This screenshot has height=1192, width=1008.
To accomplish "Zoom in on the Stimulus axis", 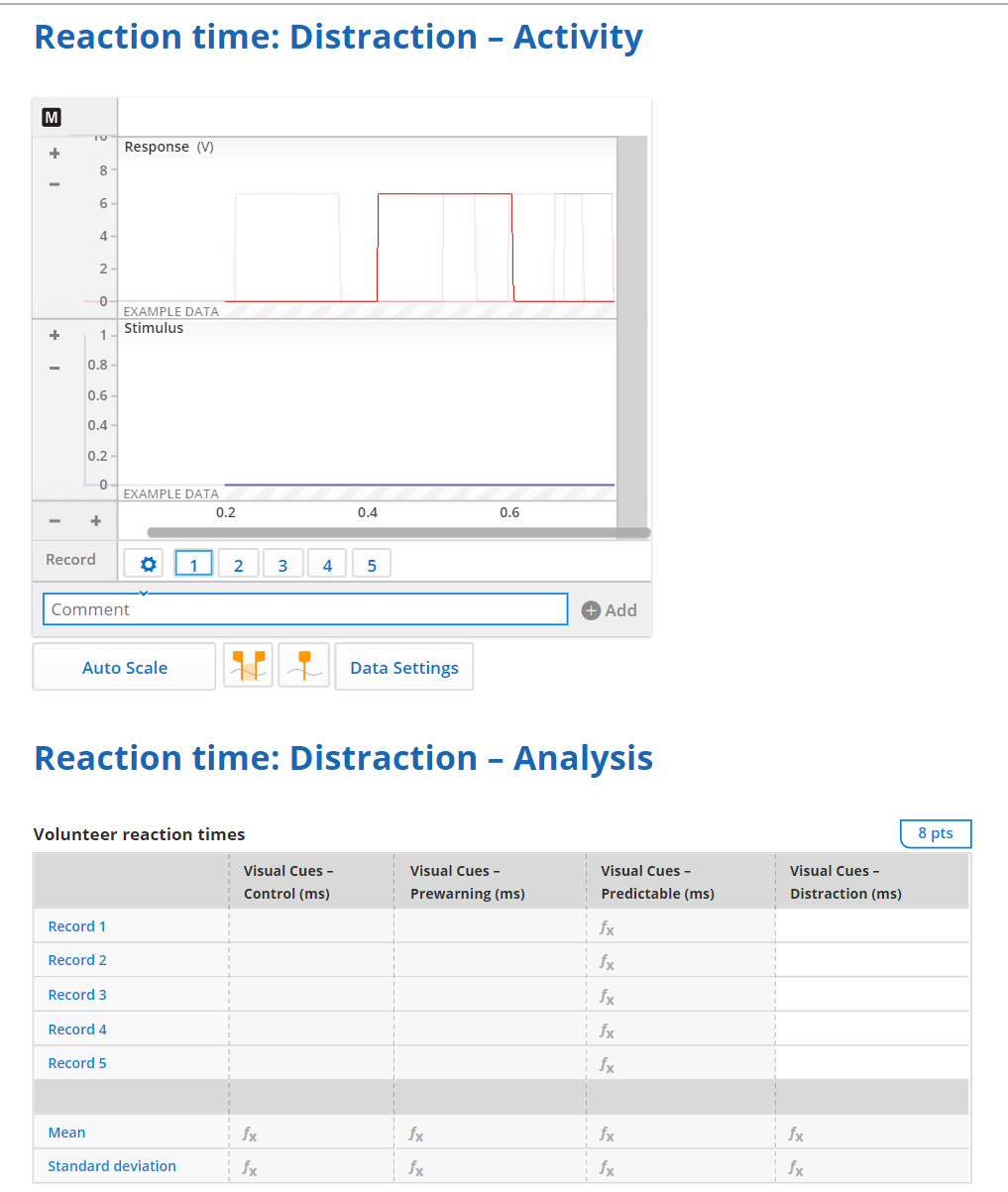I will [x=55, y=335].
